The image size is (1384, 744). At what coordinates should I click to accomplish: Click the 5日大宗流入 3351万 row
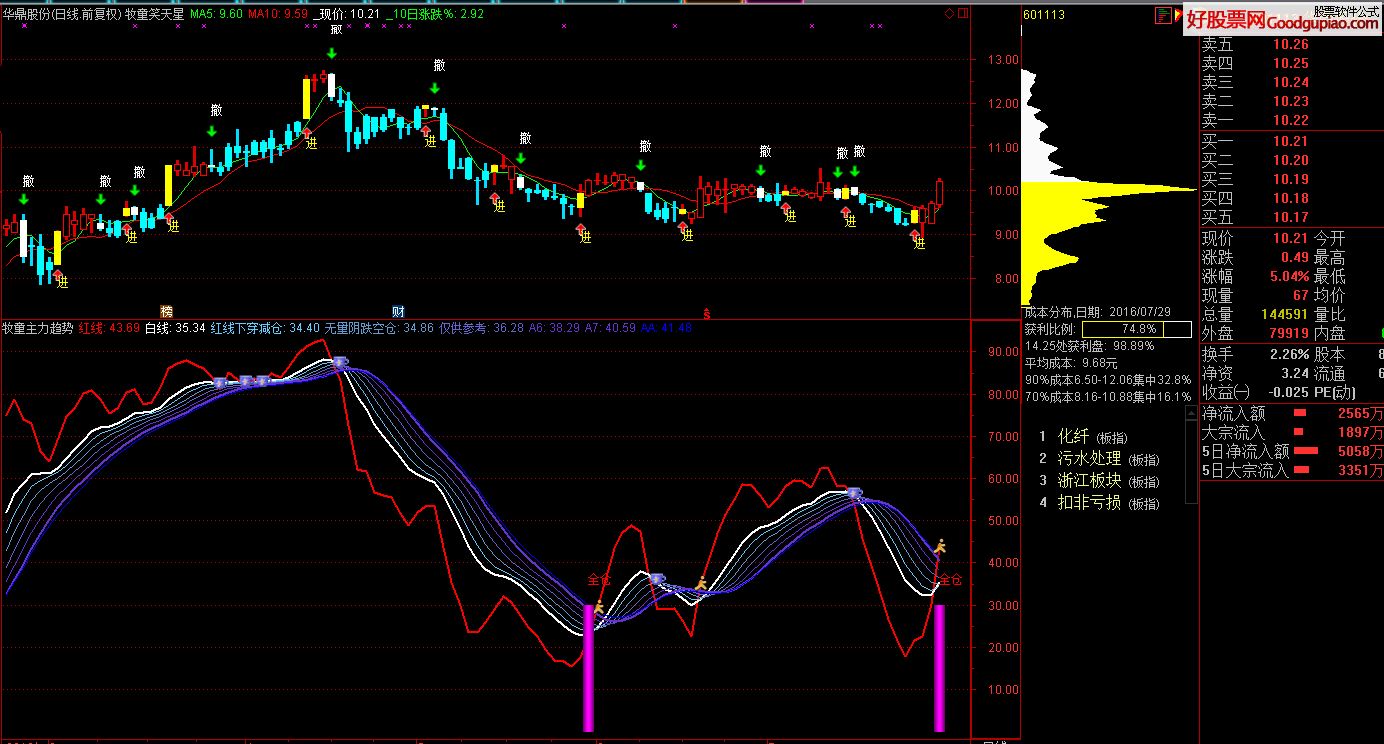(1292, 470)
